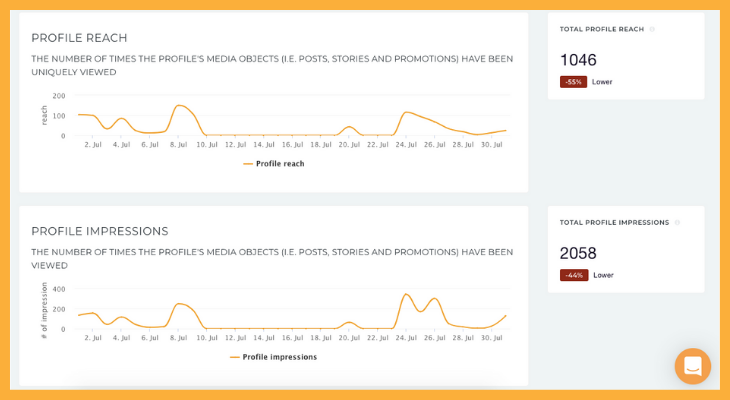
Task: Toggle the Profile impressions legend entry
Action: (x=274, y=357)
